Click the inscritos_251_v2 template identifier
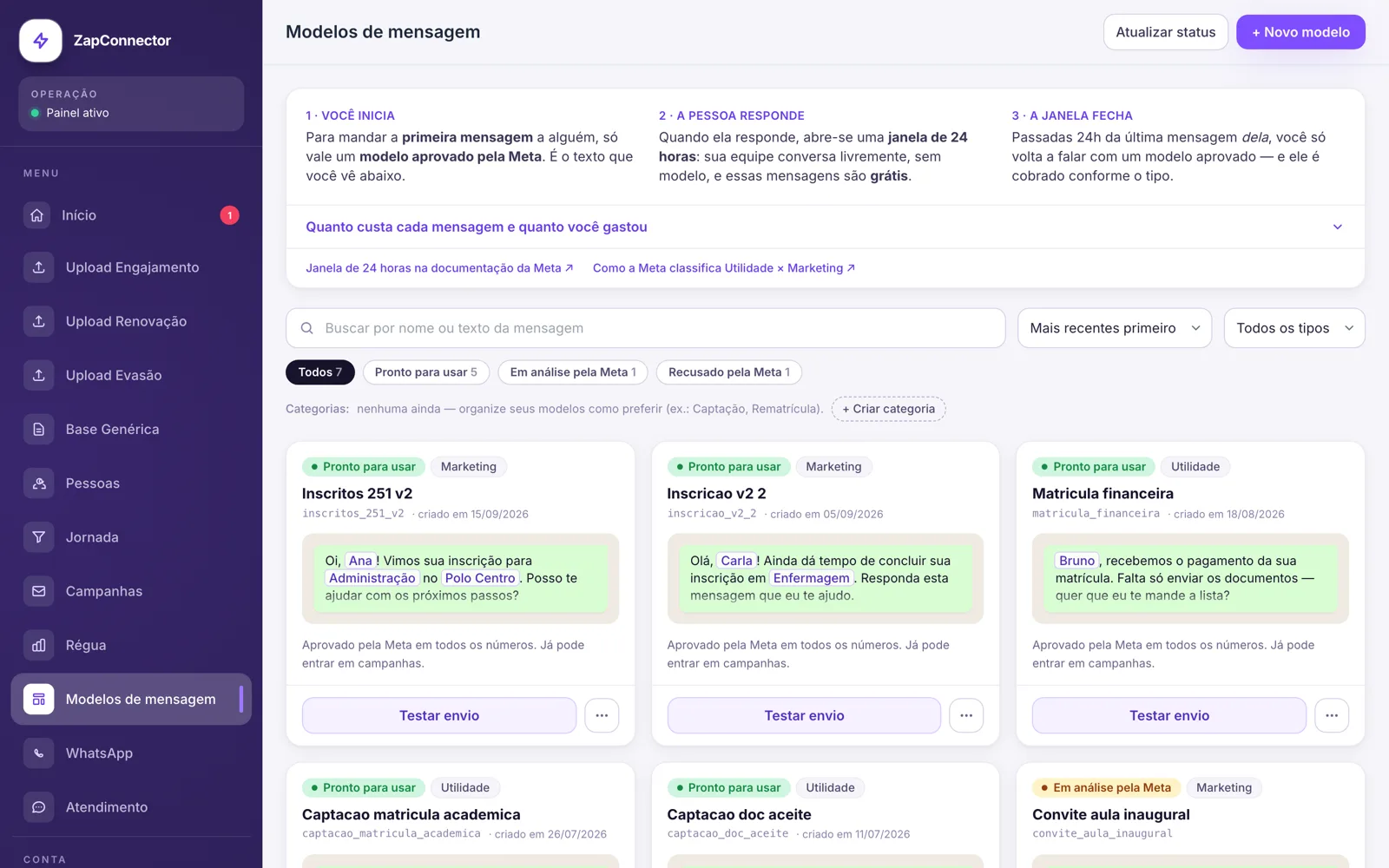Screen dimensions: 1389x868 point(353,514)
